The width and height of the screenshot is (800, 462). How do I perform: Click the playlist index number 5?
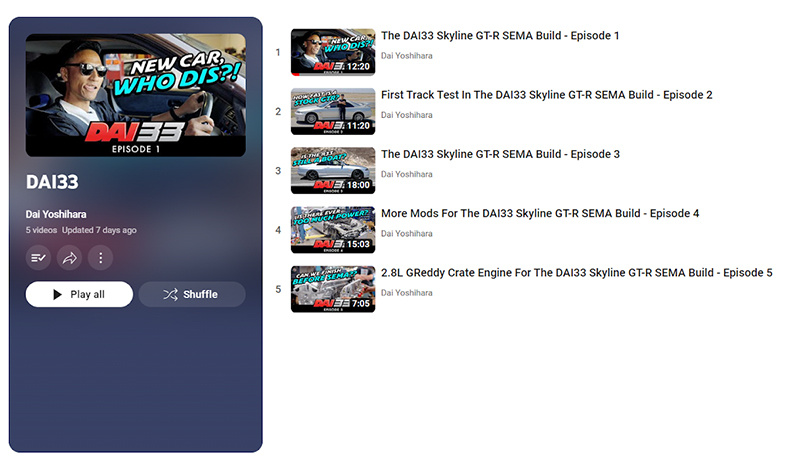pos(278,289)
